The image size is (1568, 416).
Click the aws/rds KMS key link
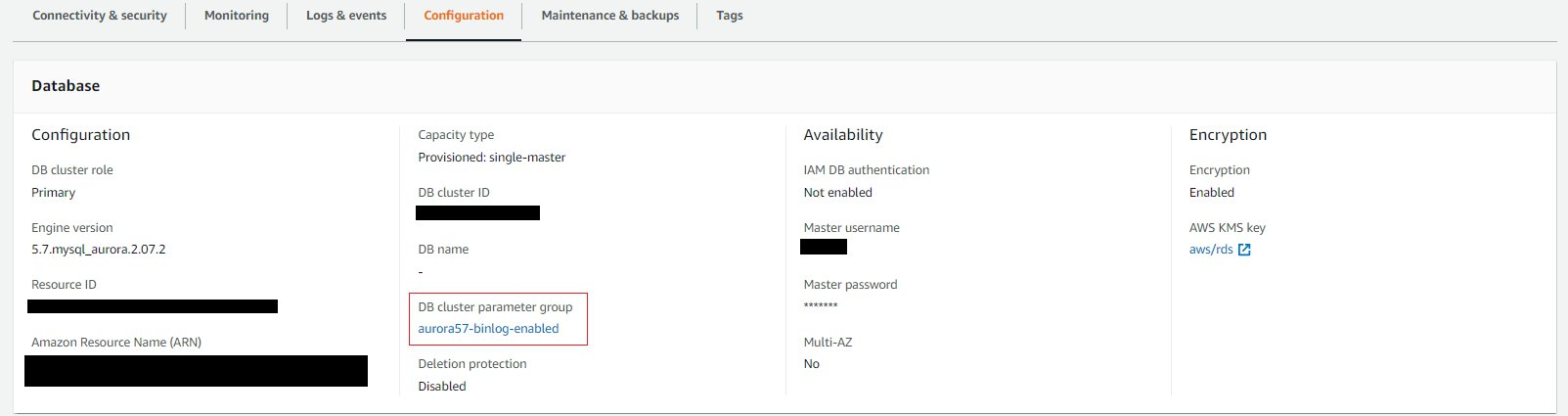click(x=1211, y=250)
